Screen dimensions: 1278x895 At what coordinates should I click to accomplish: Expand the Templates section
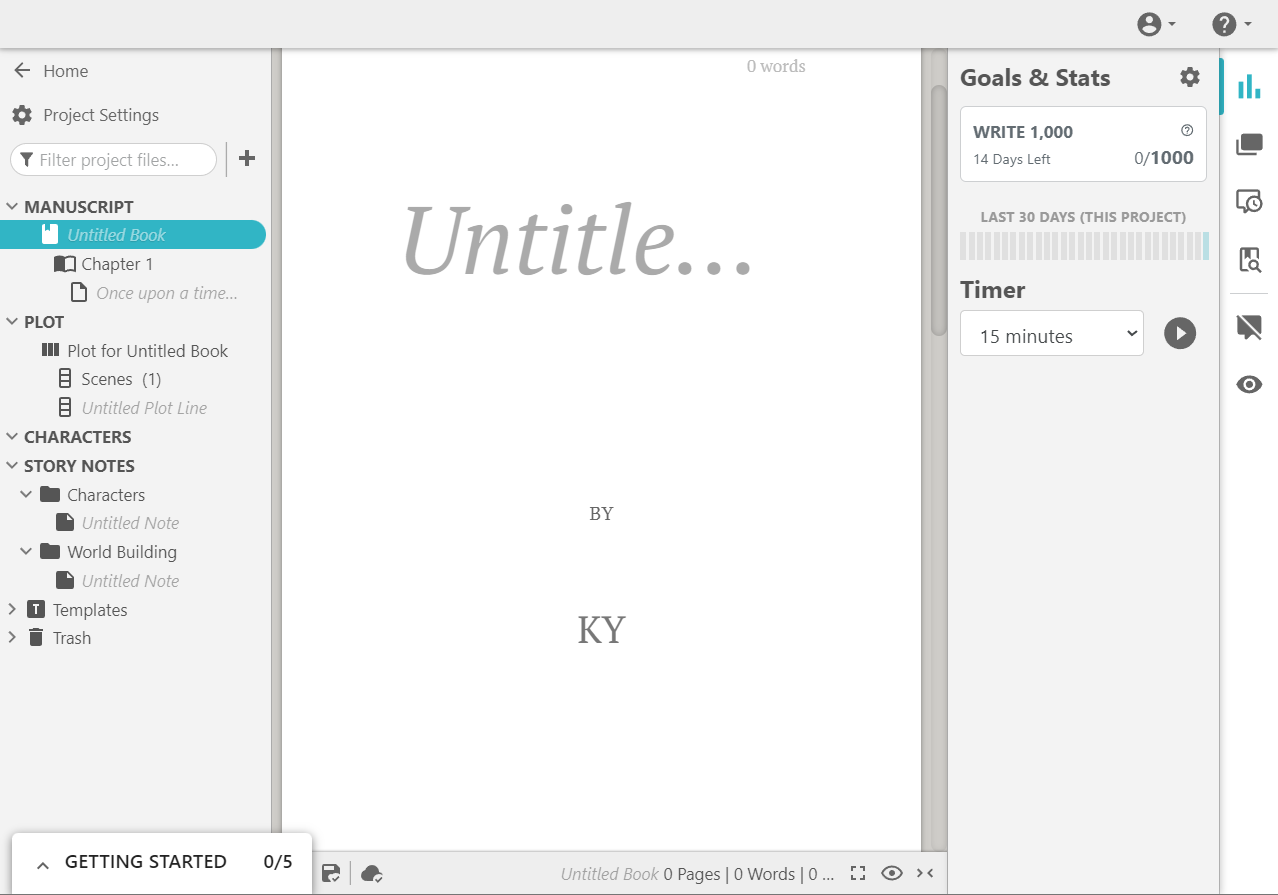point(12,609)
